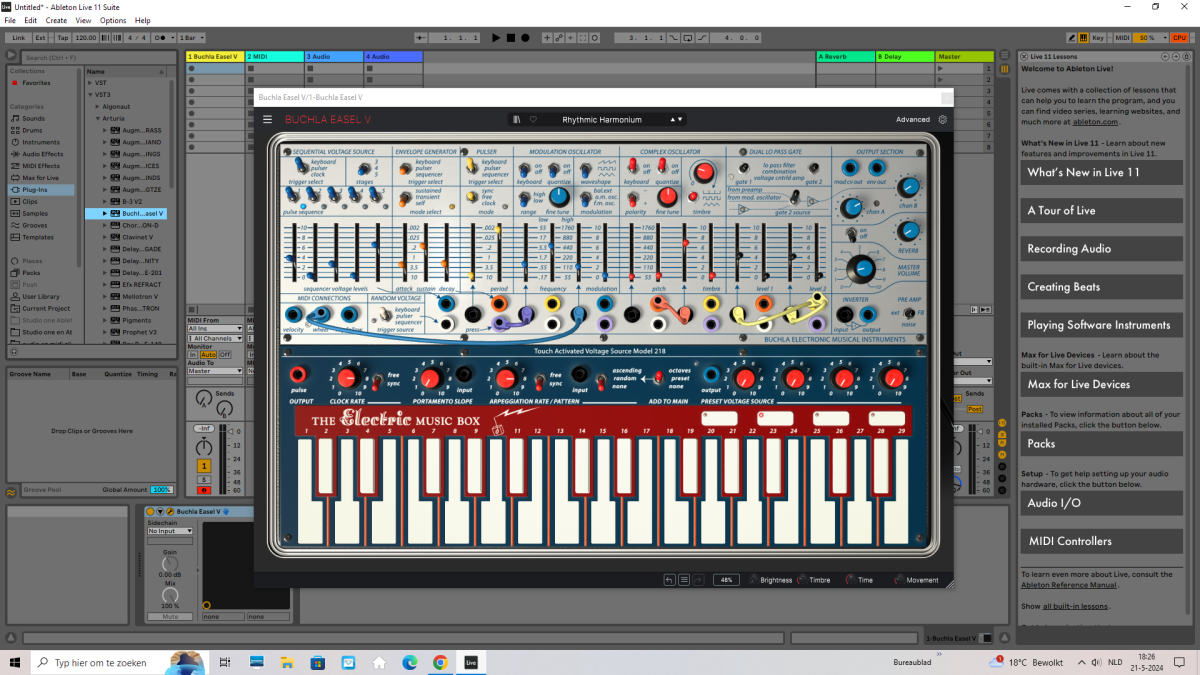Open Drums category in browser
This screenshot has height=675, width=1200.
[33, 130]
